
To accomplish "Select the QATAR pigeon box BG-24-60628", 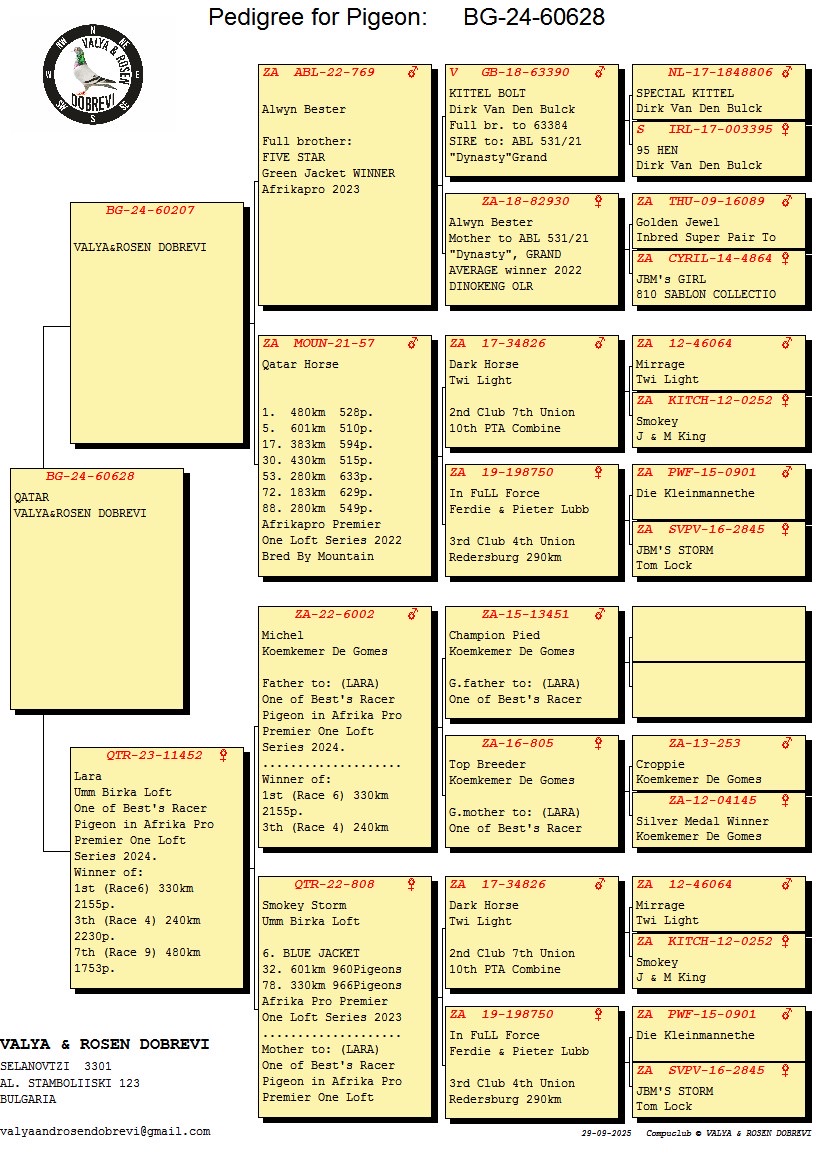I will pos(96,588).
